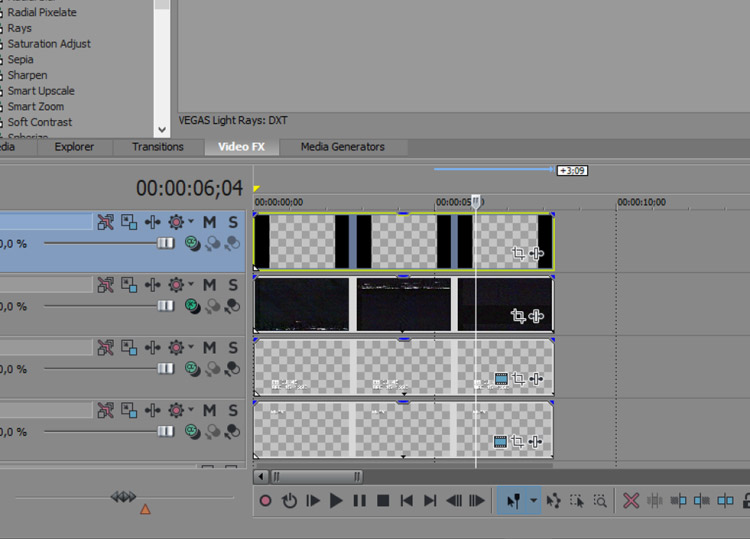Image resolution: width=750 pixels, height=539 pixels.
Task: Mute the second video track
Action: [209, 285]
